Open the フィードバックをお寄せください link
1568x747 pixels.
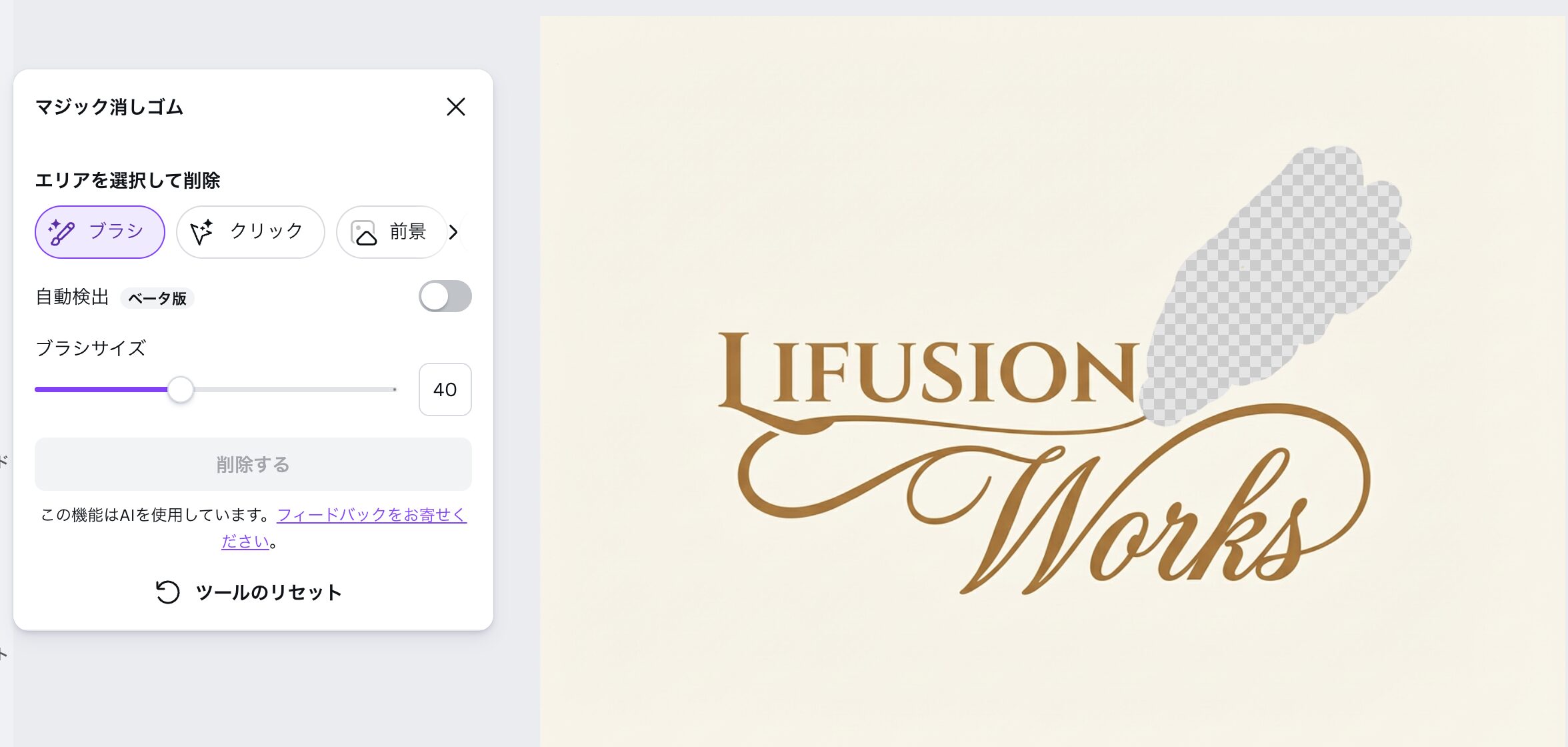pos(371,515)
